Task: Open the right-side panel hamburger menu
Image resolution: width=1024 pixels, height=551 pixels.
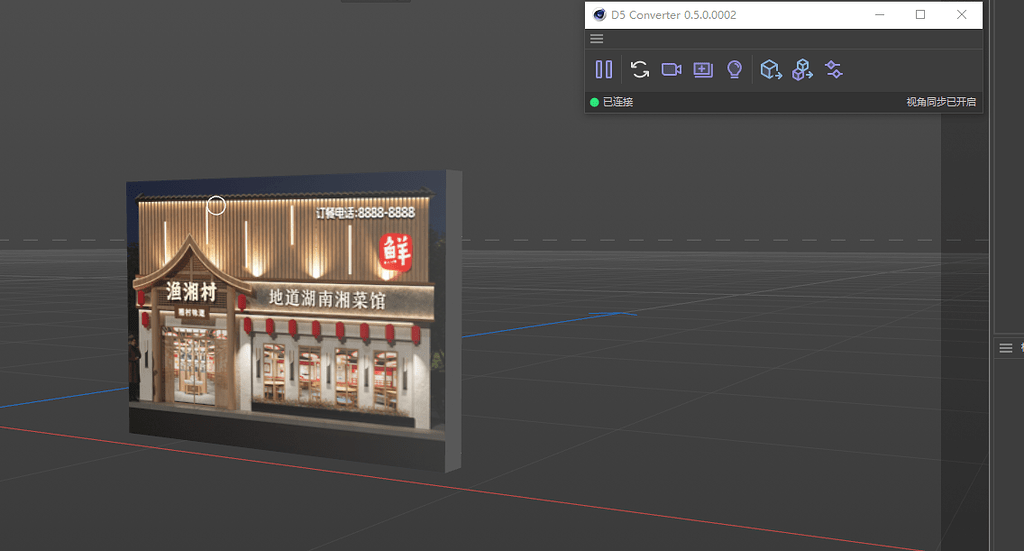Action: pos(1006,347)
